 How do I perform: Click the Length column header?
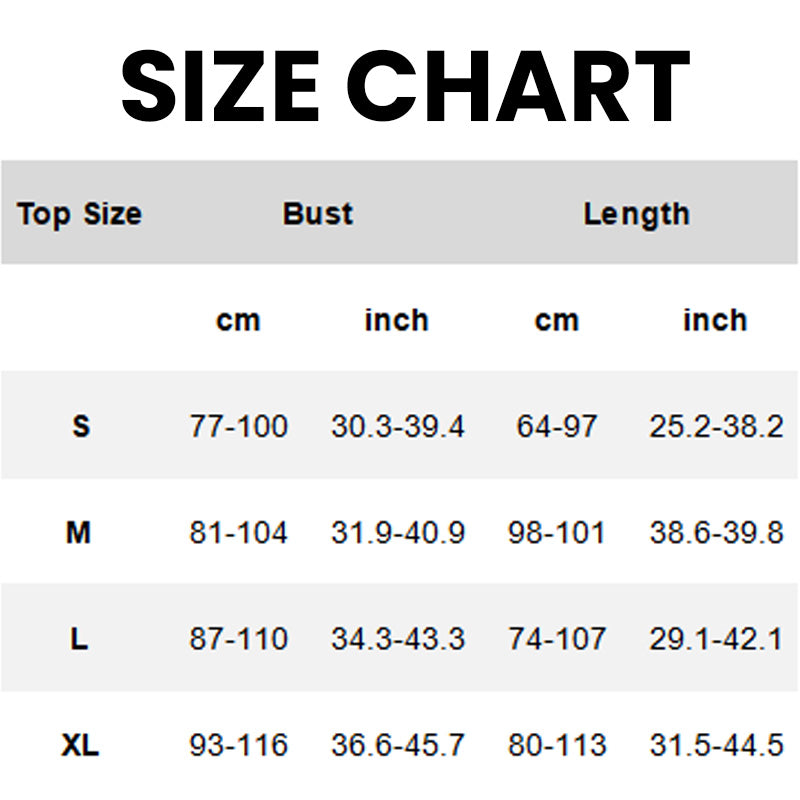coord(636,214)
